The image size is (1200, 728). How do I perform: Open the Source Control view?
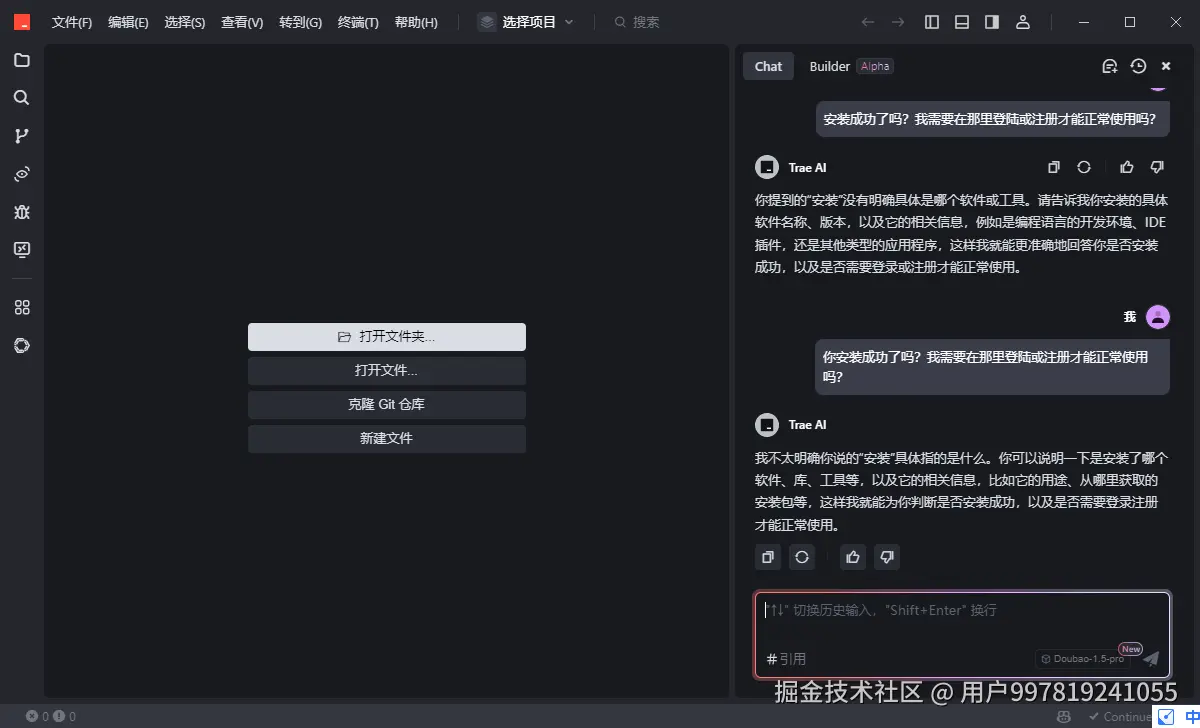[x=22, y=136]
